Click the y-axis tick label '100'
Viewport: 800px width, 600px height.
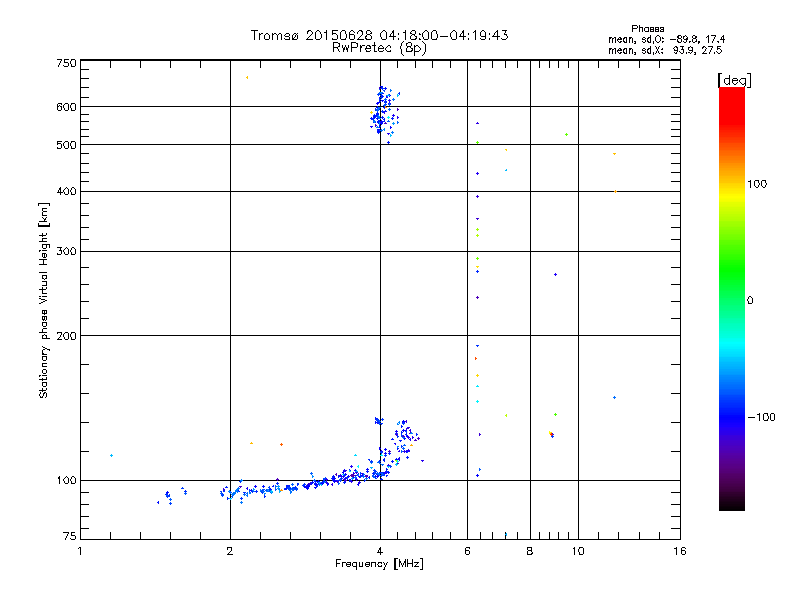tap(66, 480)
